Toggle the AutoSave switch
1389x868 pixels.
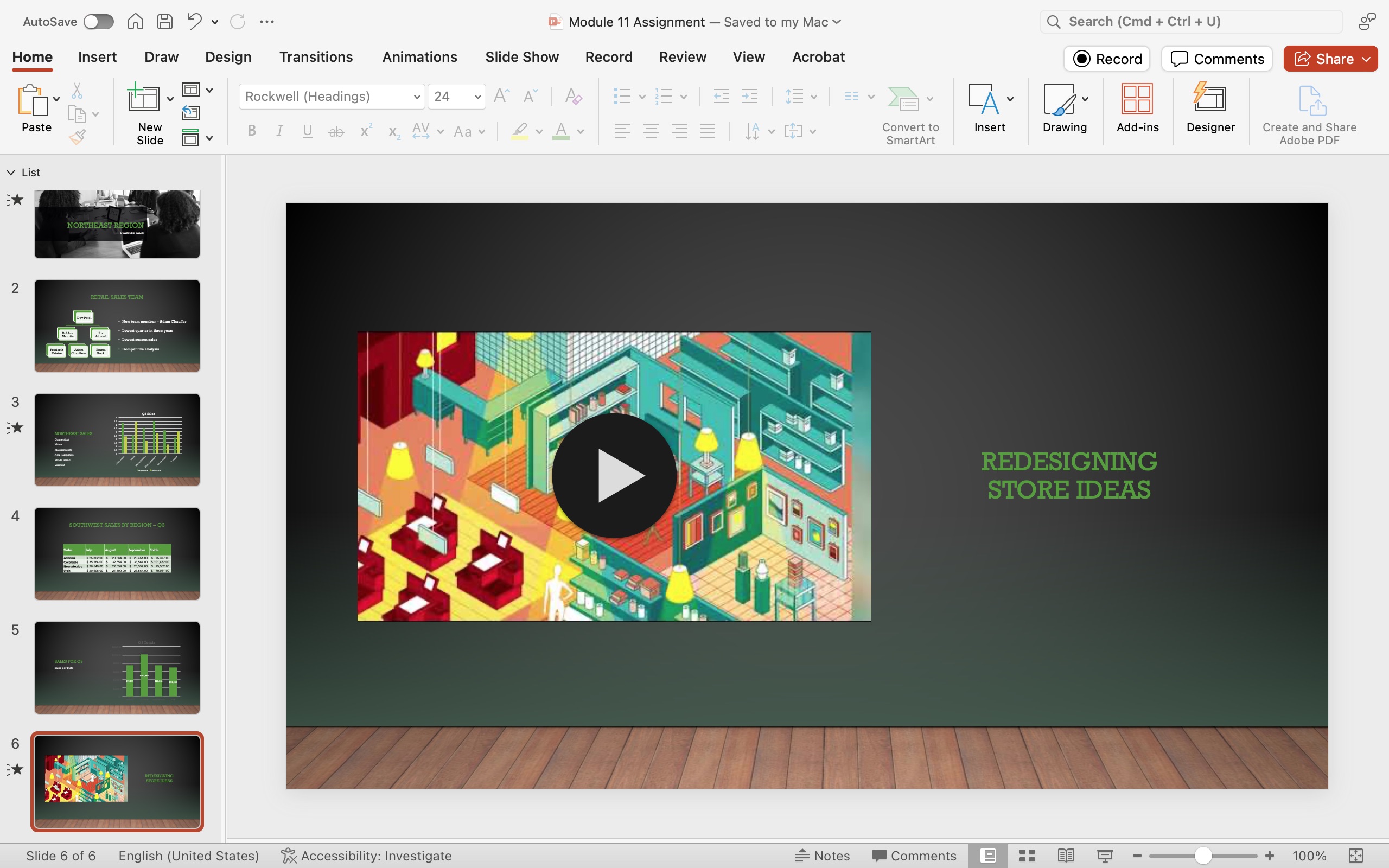[99, 22]
